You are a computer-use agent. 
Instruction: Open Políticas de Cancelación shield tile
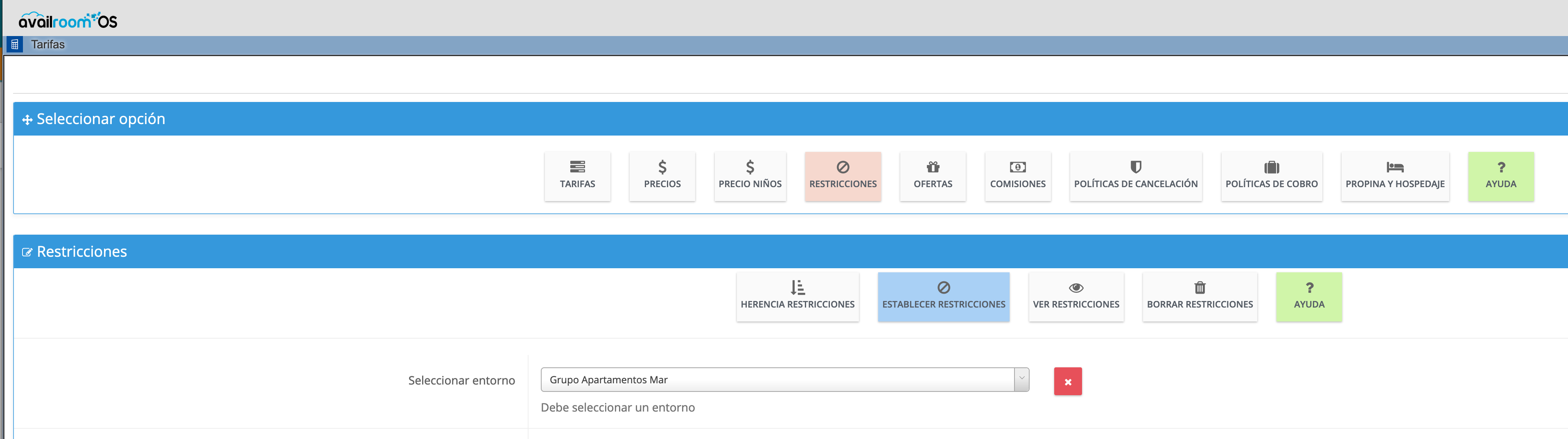pyautogui.click(x=1135, y=176)
